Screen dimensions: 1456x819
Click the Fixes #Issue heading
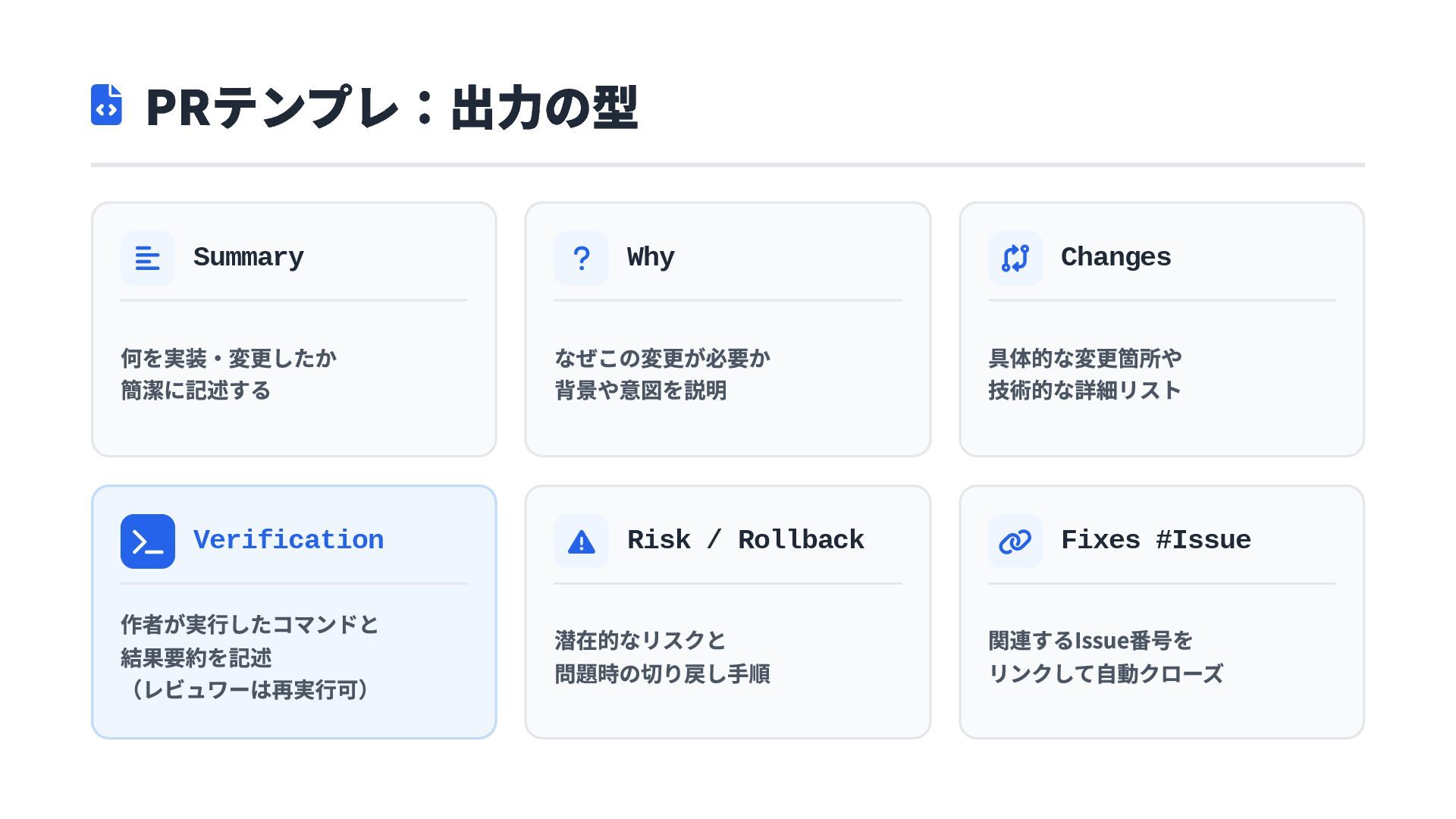pyautogui.click(x=1155, y=540)
